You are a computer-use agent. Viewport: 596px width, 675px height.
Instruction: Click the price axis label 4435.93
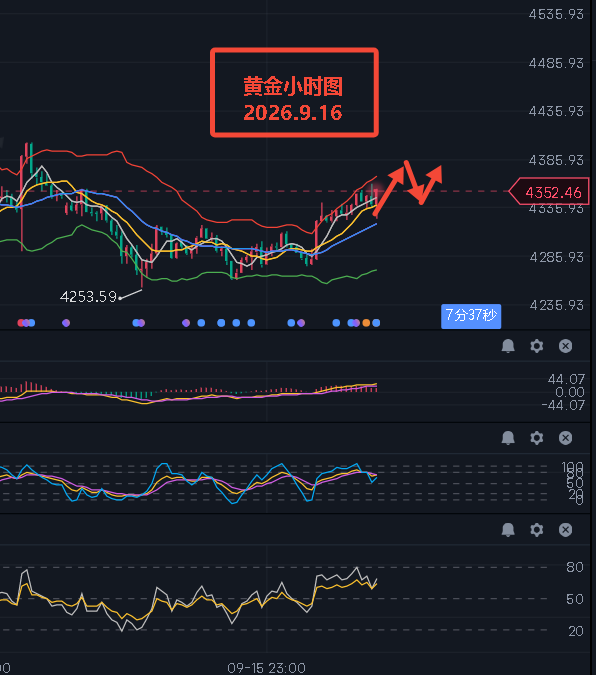point(556,111)
